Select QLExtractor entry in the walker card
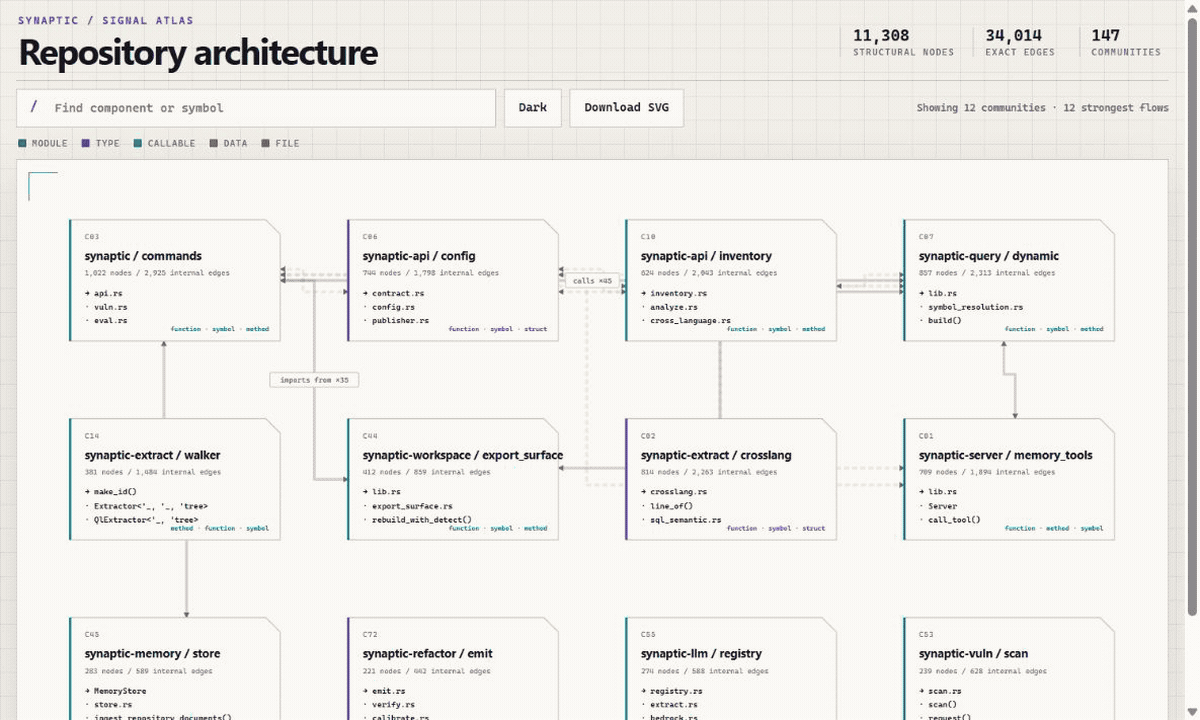The image size is (1200, 720). pos(146,519)
